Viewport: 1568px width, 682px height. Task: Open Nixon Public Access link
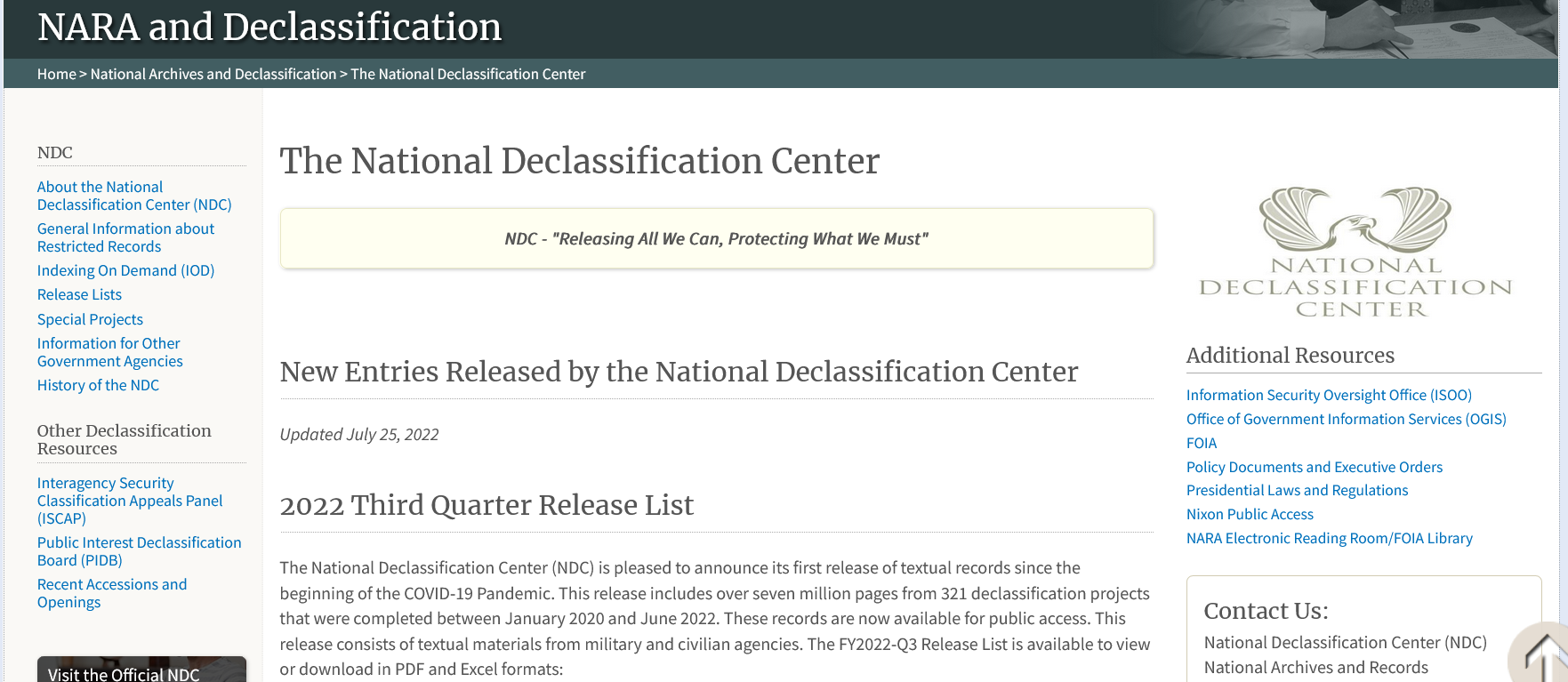1250,514
